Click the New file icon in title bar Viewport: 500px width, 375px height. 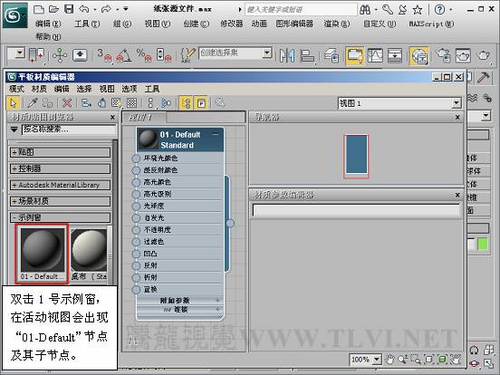click(x=39, y=9)
